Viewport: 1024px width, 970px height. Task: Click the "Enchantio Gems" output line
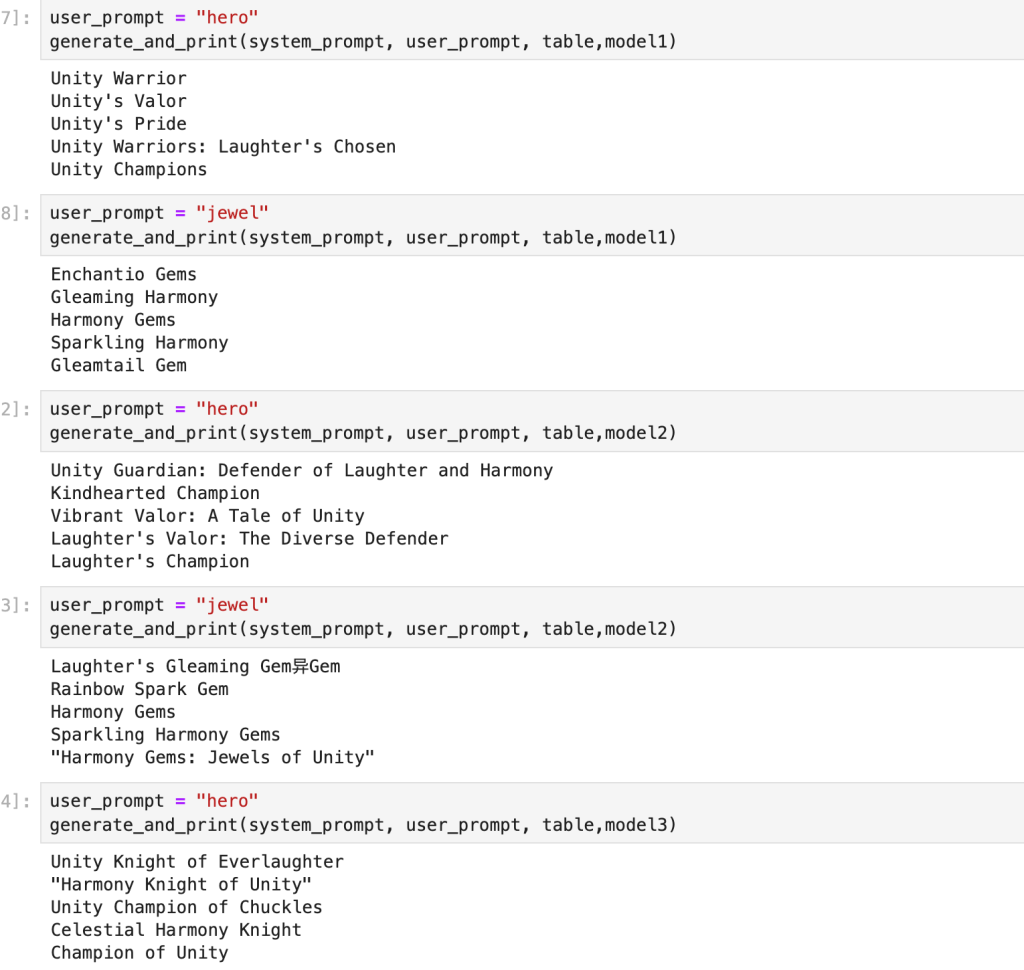(x=123, y=274)
